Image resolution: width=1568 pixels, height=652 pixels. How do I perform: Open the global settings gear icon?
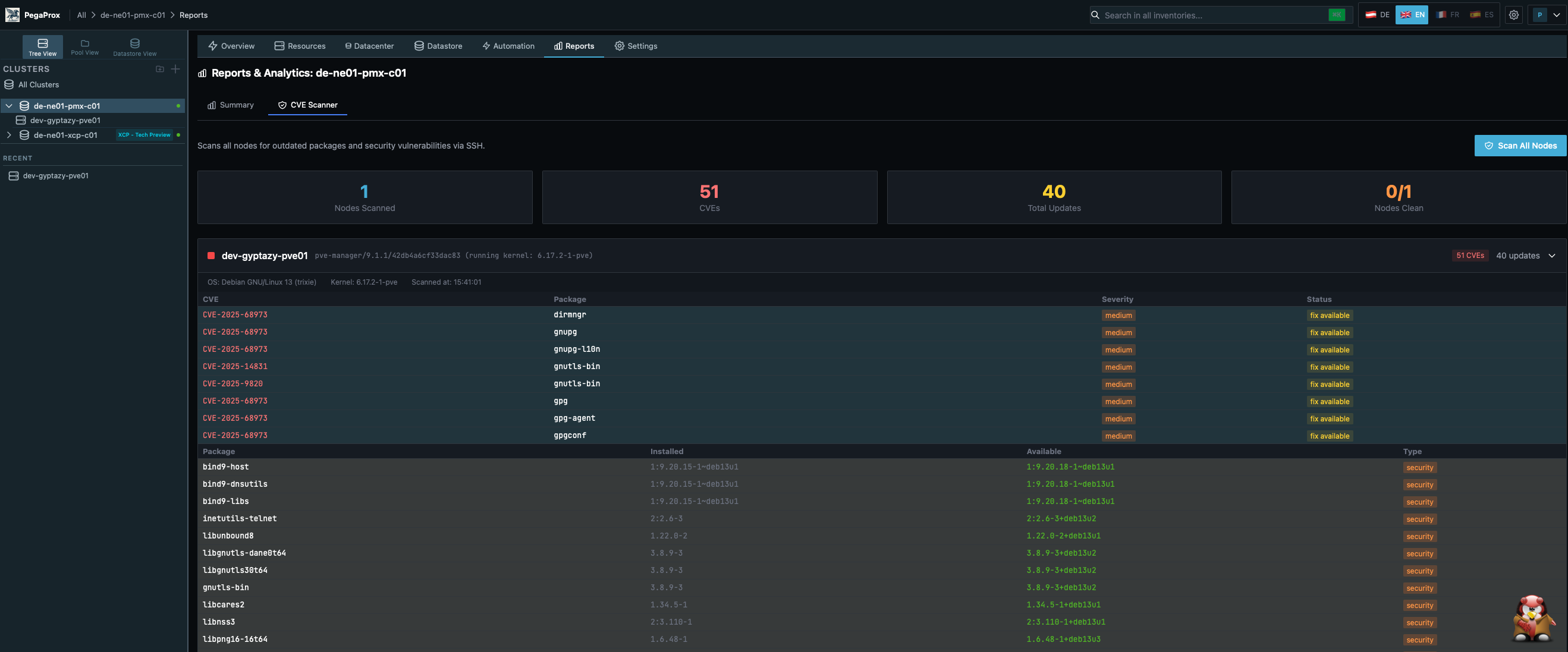coord(1514,15)
